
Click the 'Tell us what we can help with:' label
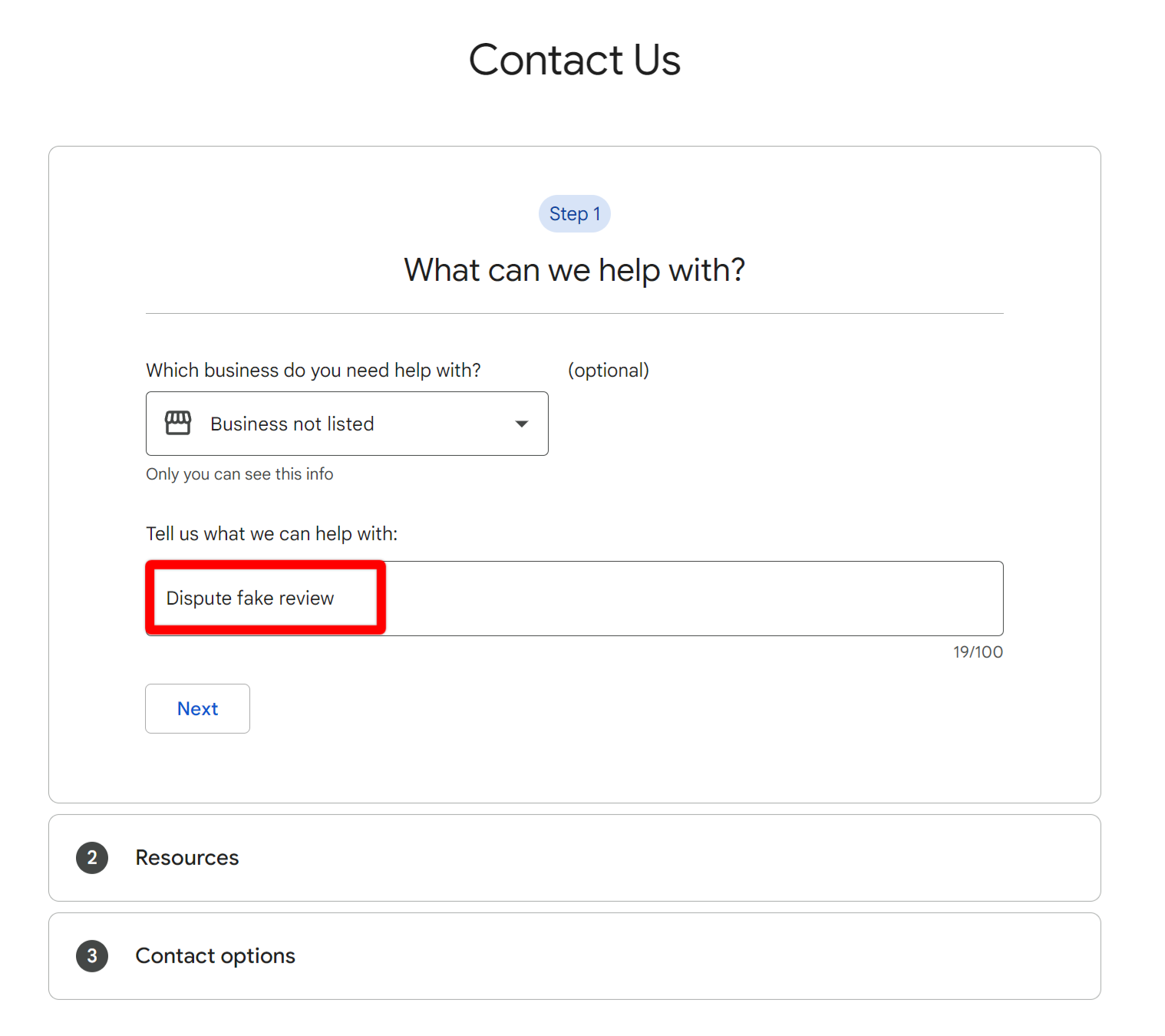pos(272,534)
